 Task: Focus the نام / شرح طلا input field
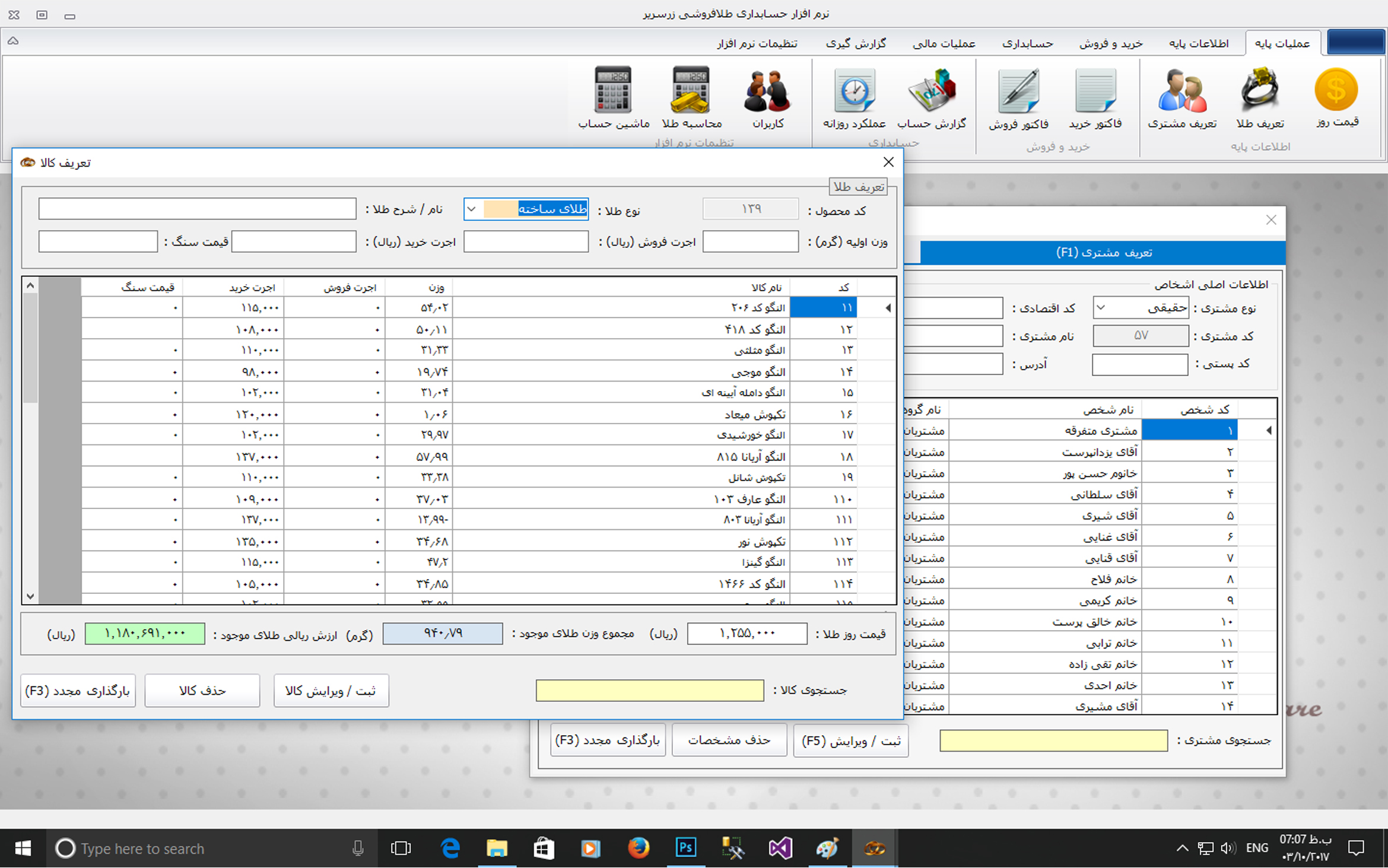198,209
